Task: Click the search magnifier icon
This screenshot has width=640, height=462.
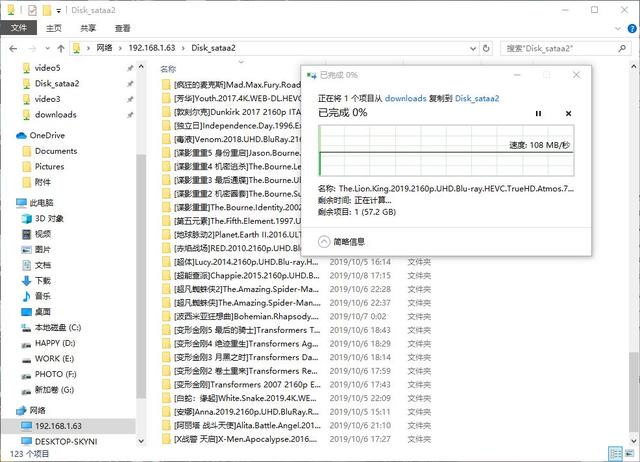Action: [x=622, y=49]
